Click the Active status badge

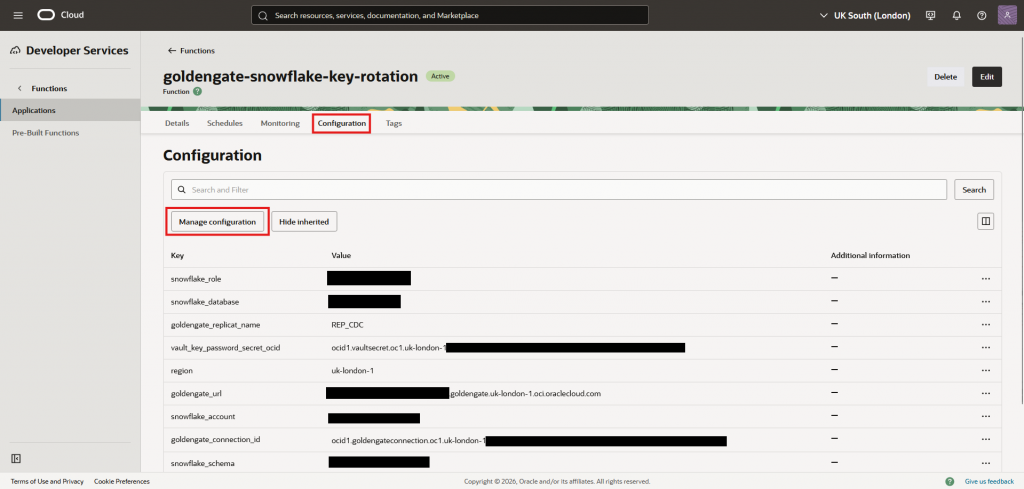pyautogui.click(x=440, y=76)
